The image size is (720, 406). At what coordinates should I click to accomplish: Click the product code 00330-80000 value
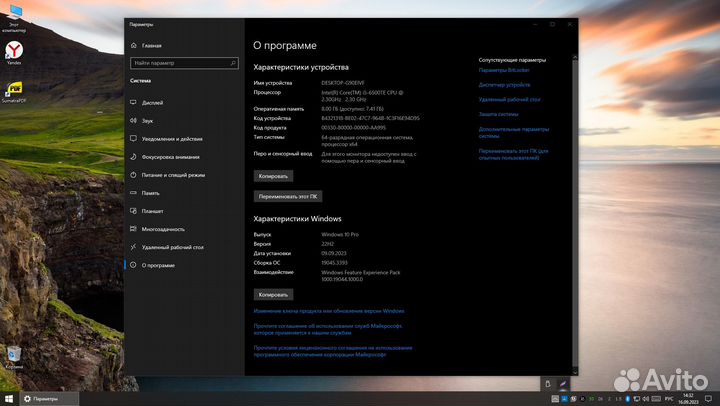point(354,128)
